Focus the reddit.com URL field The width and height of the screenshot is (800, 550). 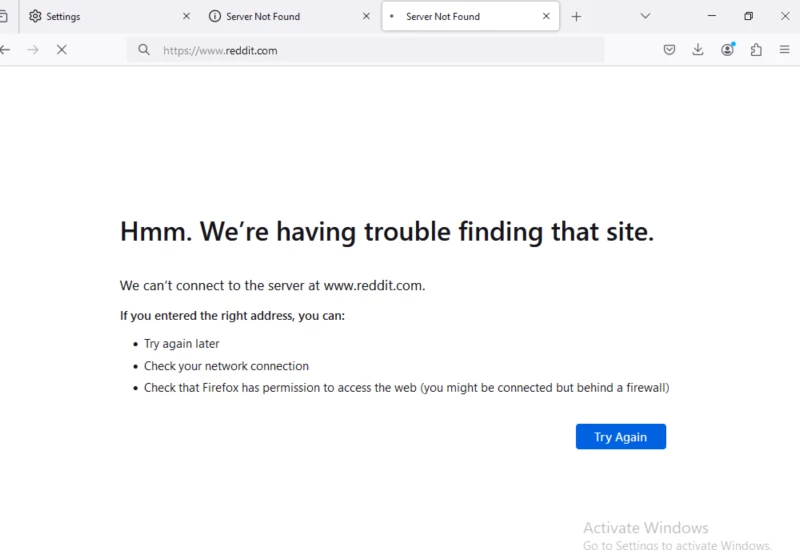[365, 51]
